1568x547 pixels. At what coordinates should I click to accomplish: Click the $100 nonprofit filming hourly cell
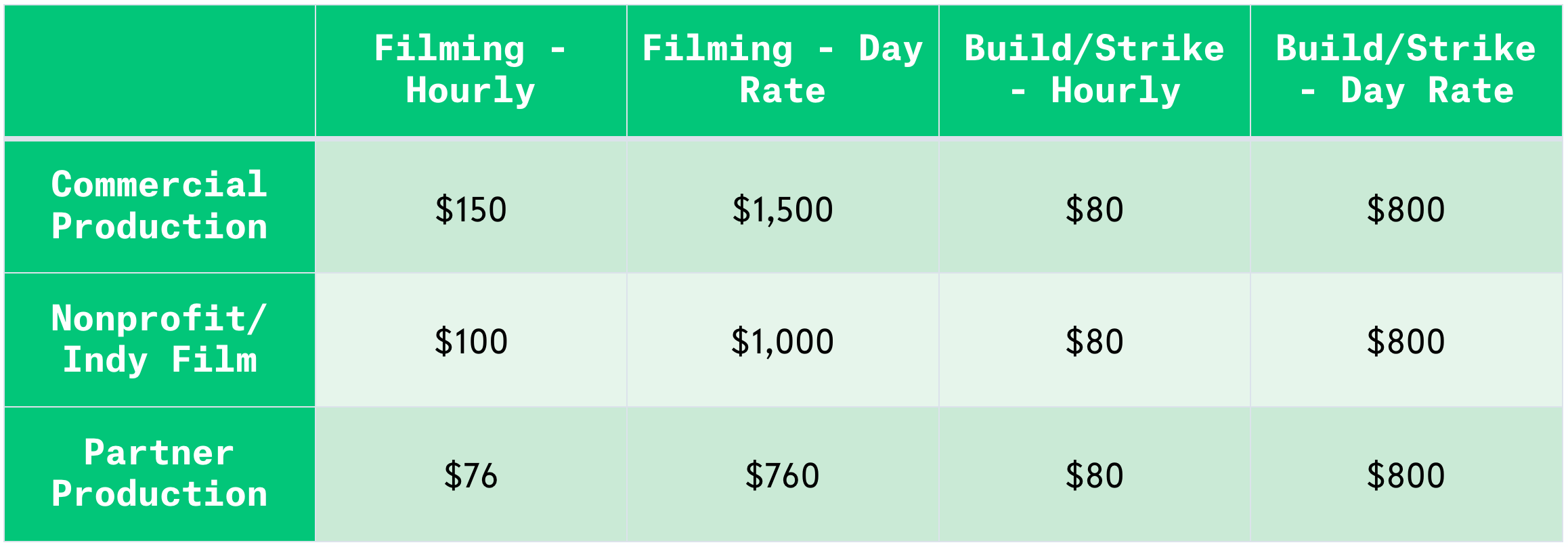(x=471, y=340)
